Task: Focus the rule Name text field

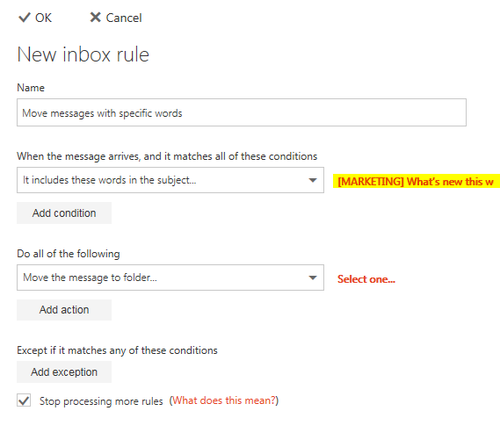Action: click(x=242, y=112)
